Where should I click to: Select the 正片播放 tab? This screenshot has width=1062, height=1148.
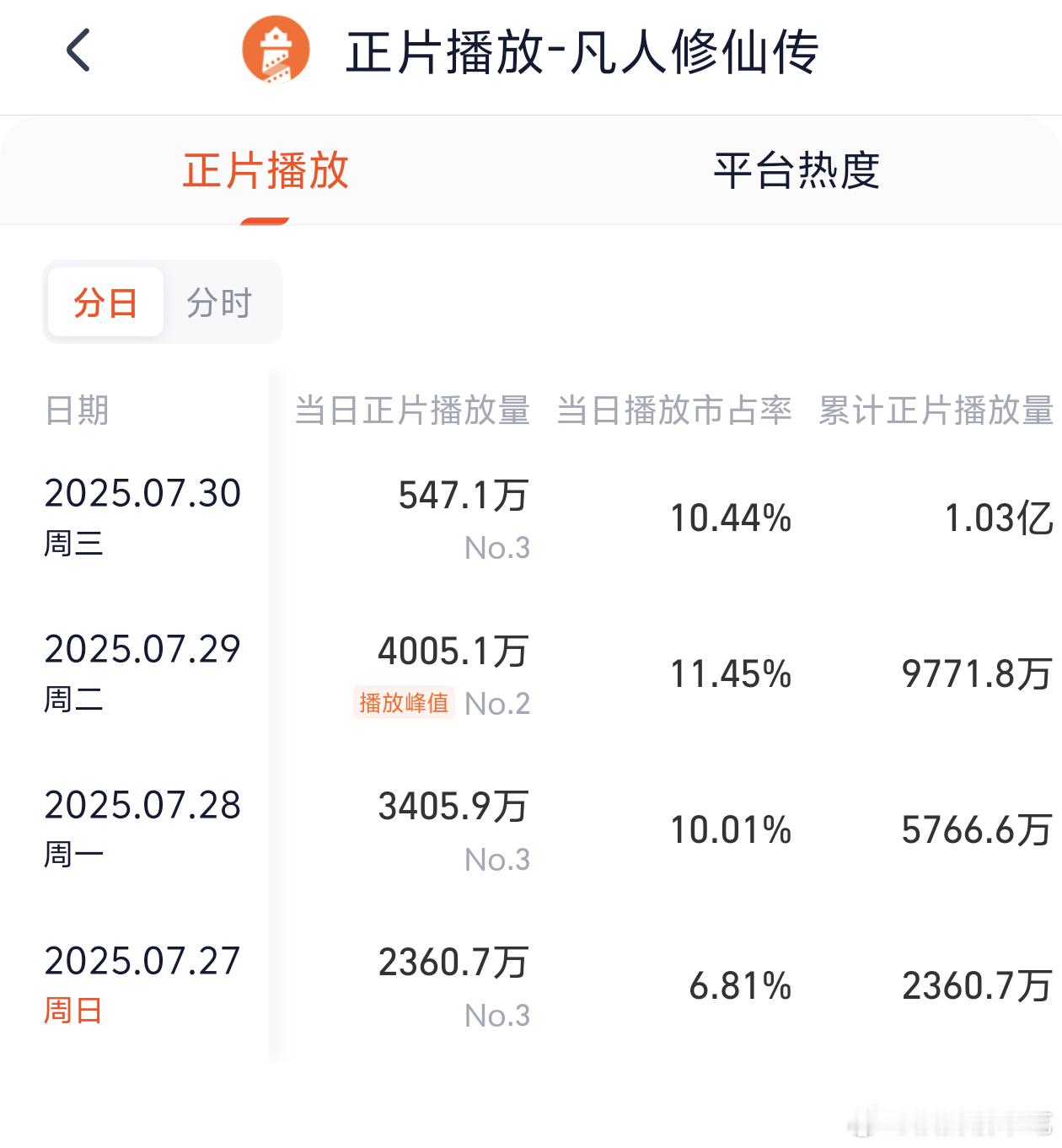(265, 171)
